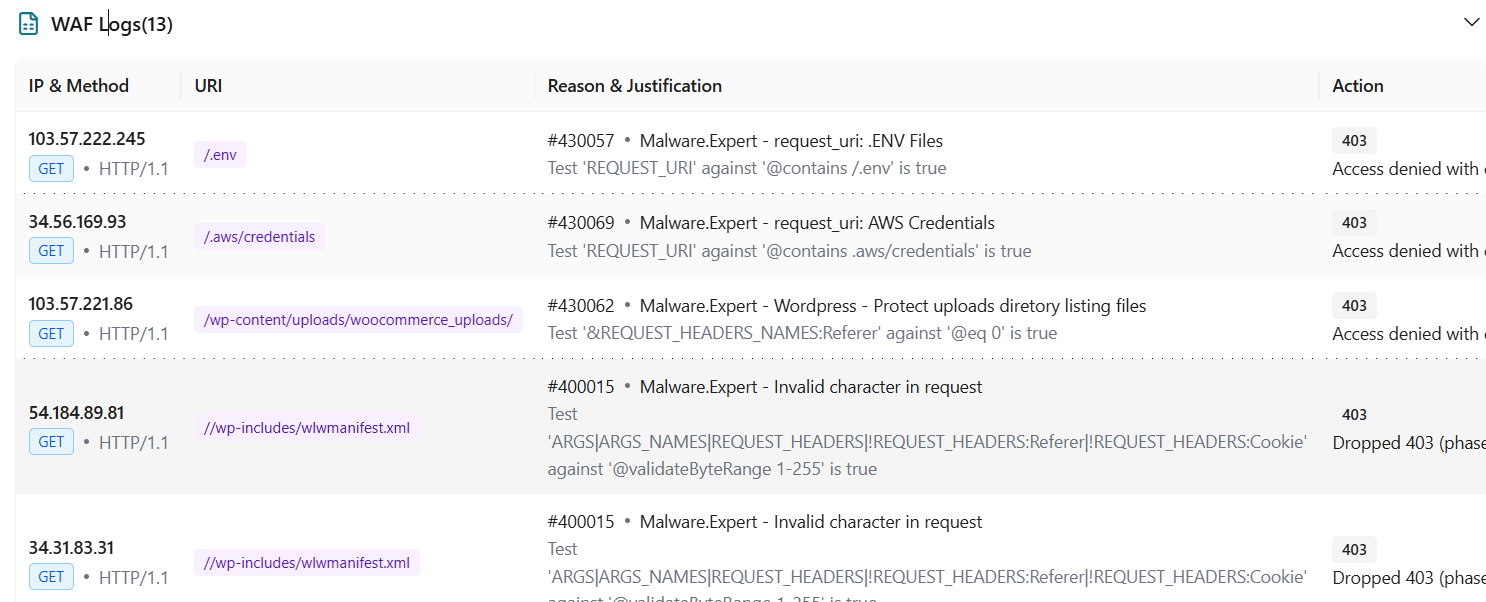Click the URI column header

[208, 86]
